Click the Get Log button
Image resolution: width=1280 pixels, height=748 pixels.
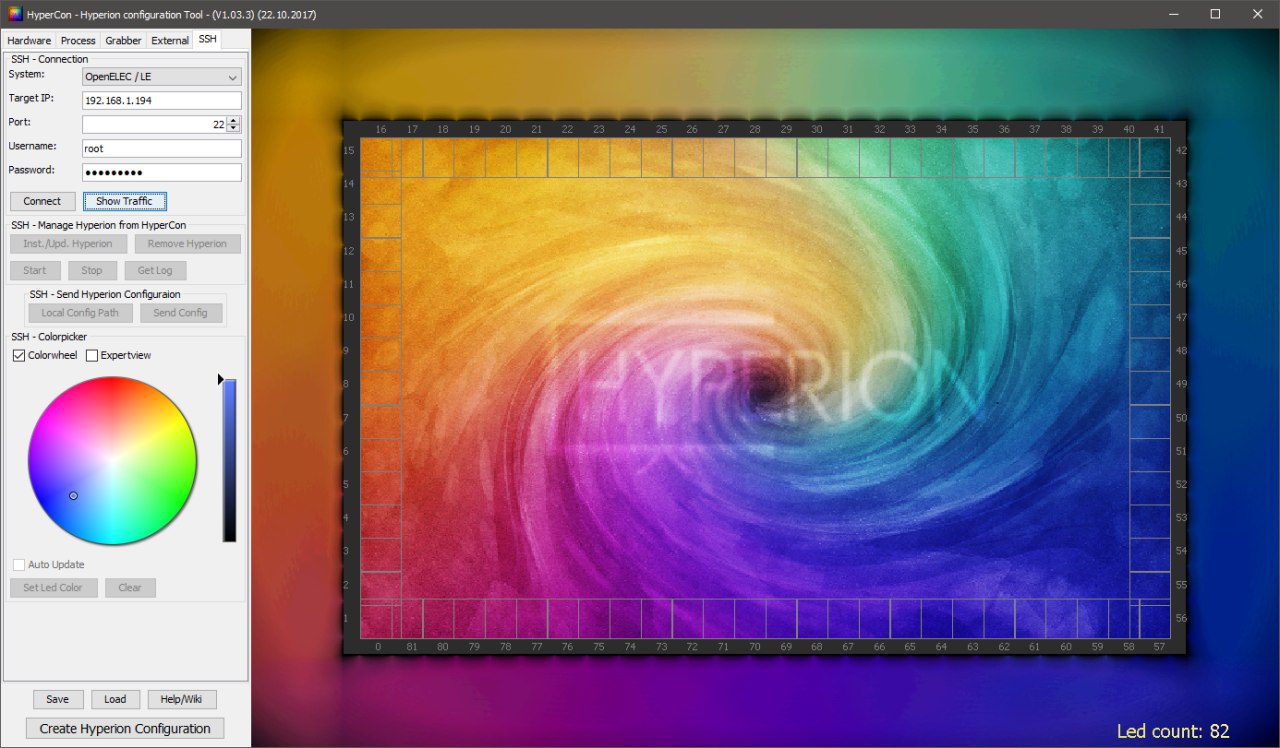pos(155,270)
